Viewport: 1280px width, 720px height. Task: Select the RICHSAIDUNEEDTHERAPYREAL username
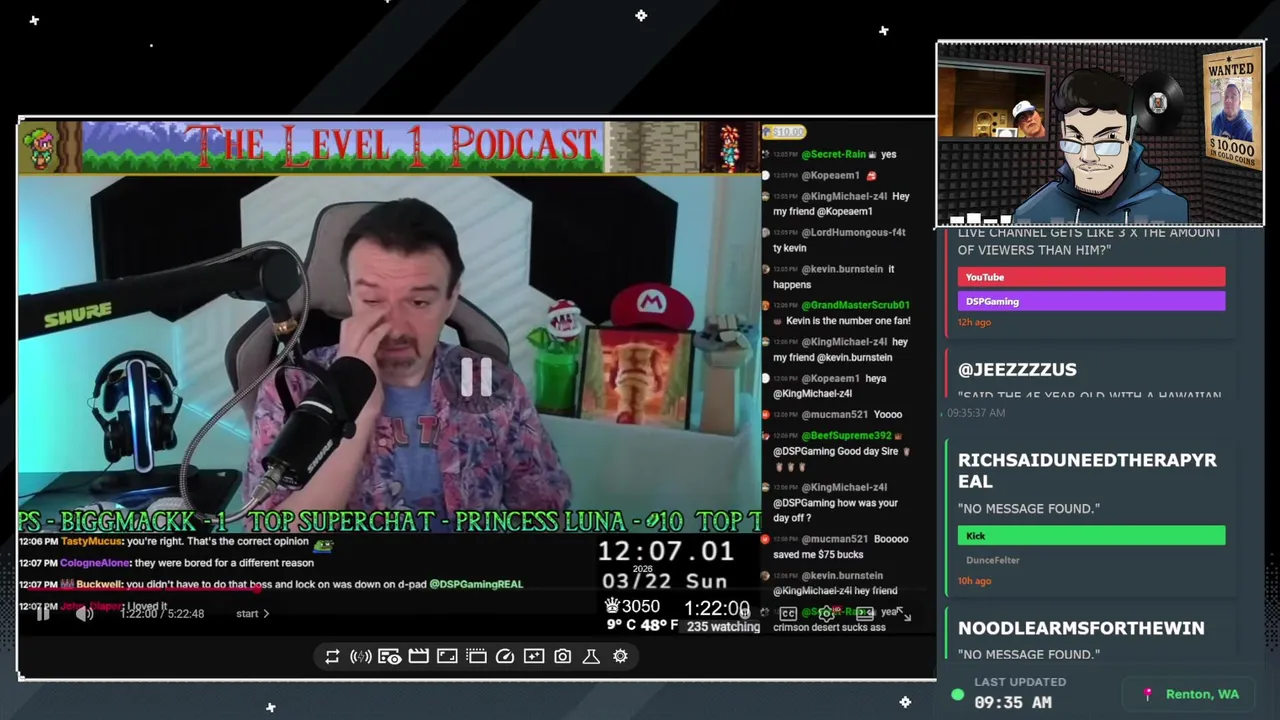pos(1087,471)
